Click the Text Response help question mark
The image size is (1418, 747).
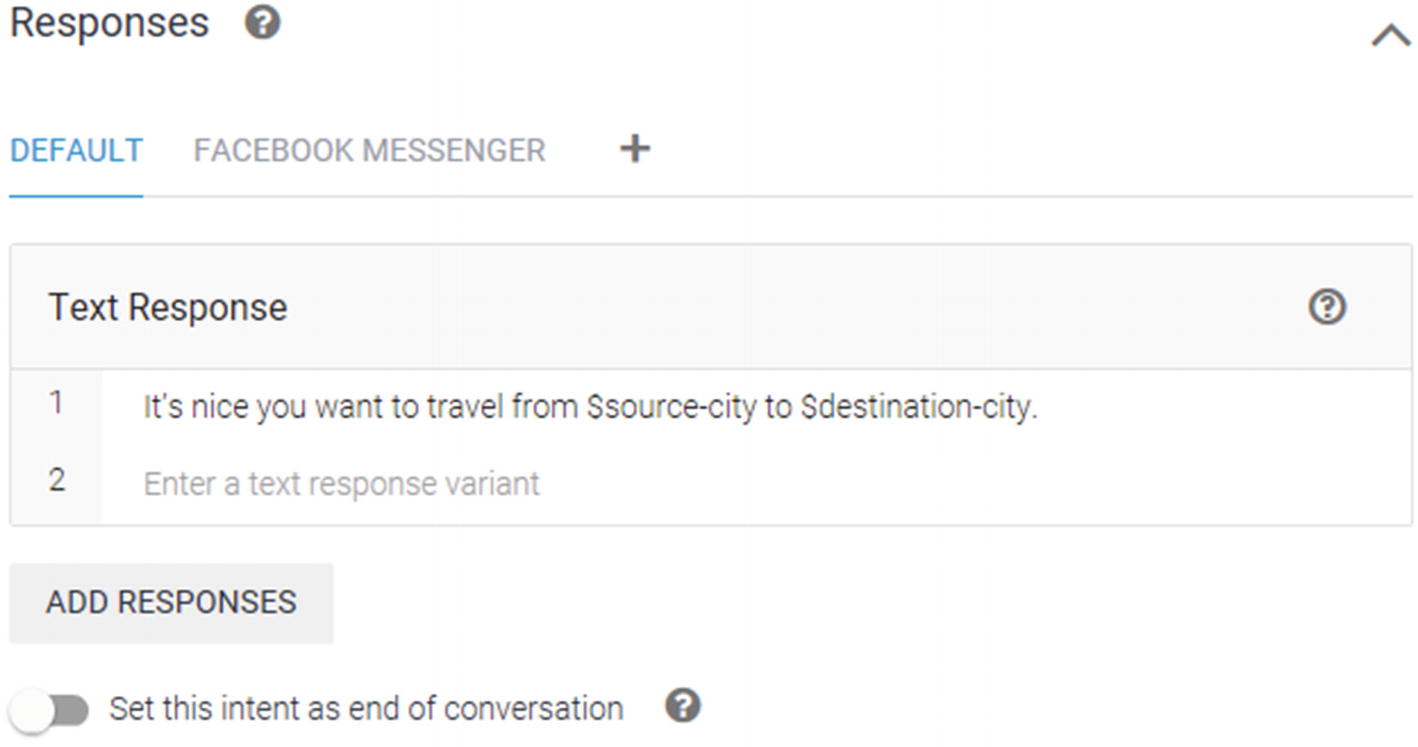pos(1327,307)
